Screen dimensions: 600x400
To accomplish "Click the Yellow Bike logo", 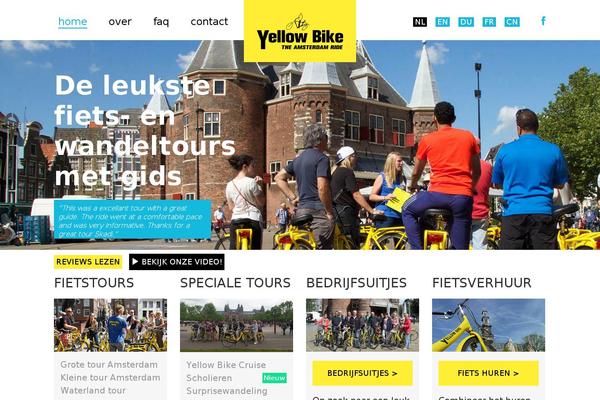I will pos(300,31).
